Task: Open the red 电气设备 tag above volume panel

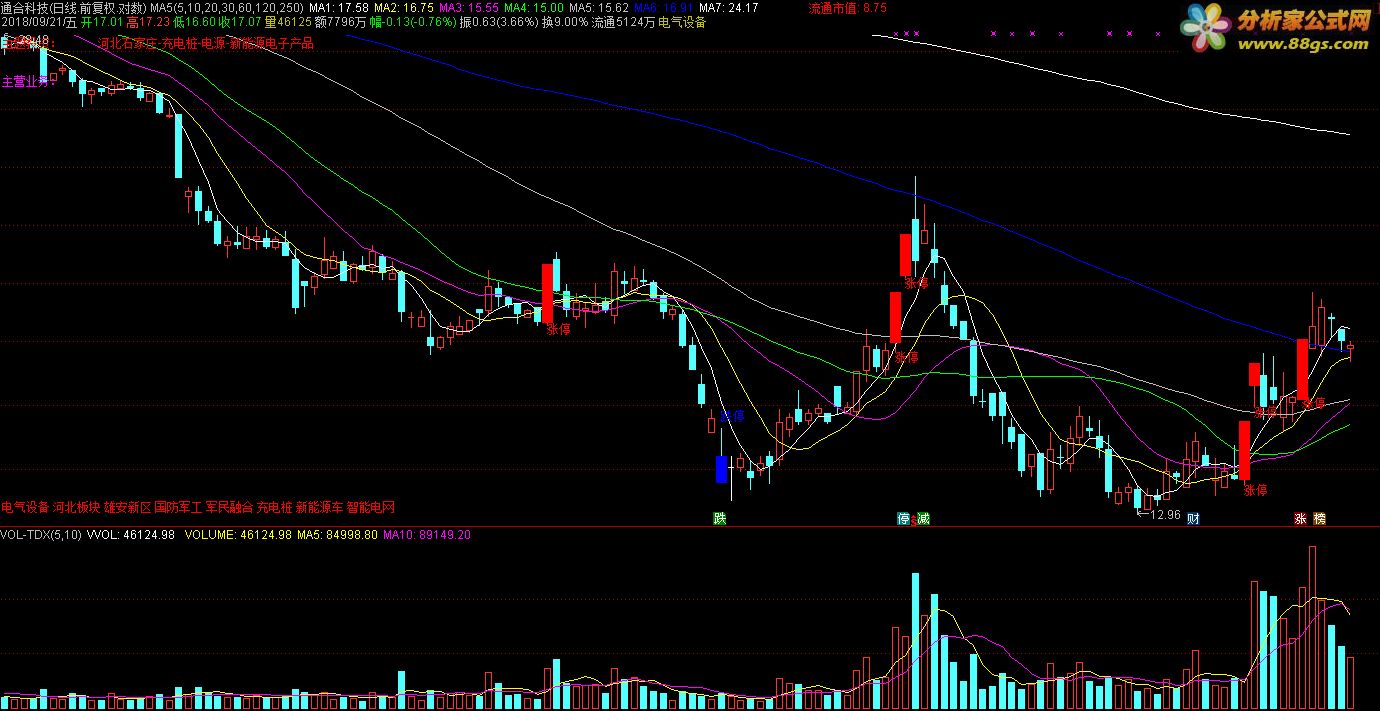Action: coord(25,507)
